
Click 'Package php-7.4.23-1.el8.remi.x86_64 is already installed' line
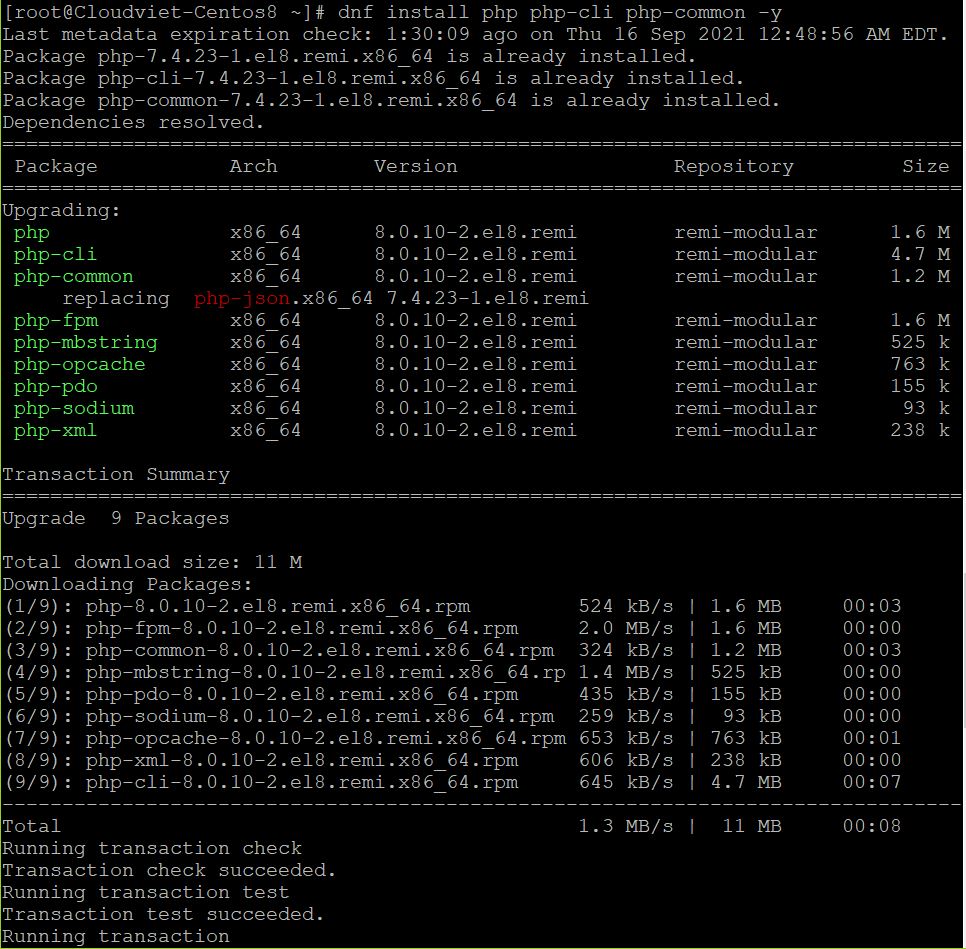pyautogui.click(x=349, y=57)
